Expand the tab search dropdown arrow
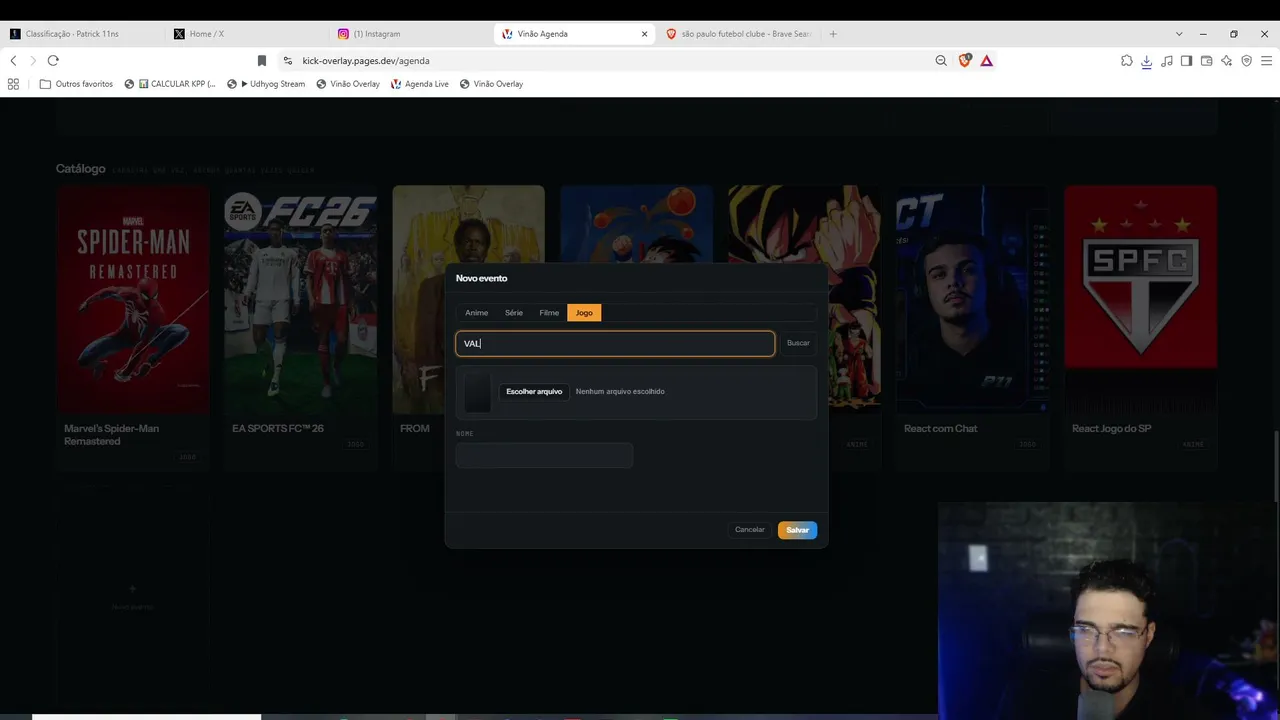 [1179, 34]
